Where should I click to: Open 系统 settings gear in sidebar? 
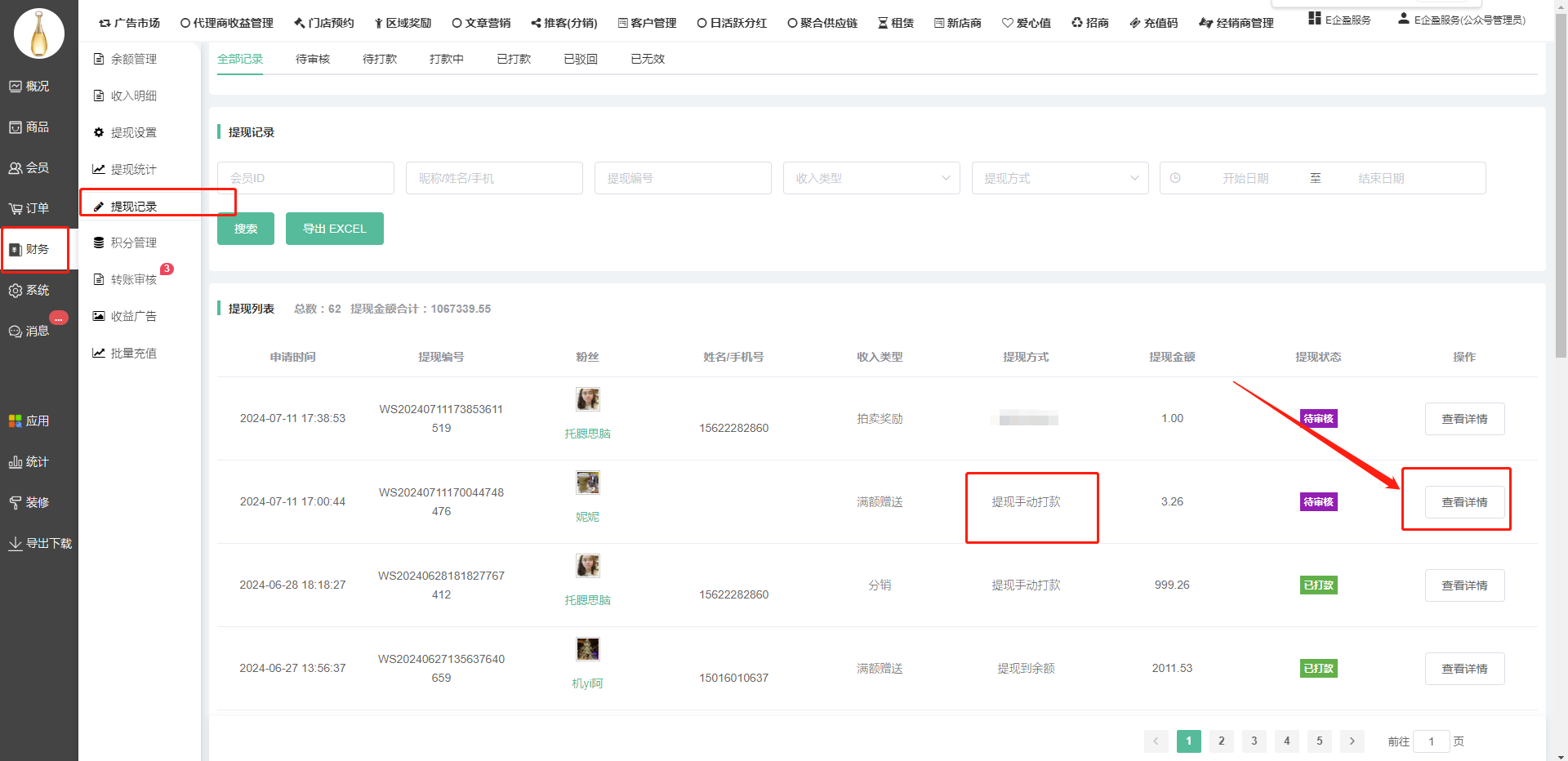(29, 290)
